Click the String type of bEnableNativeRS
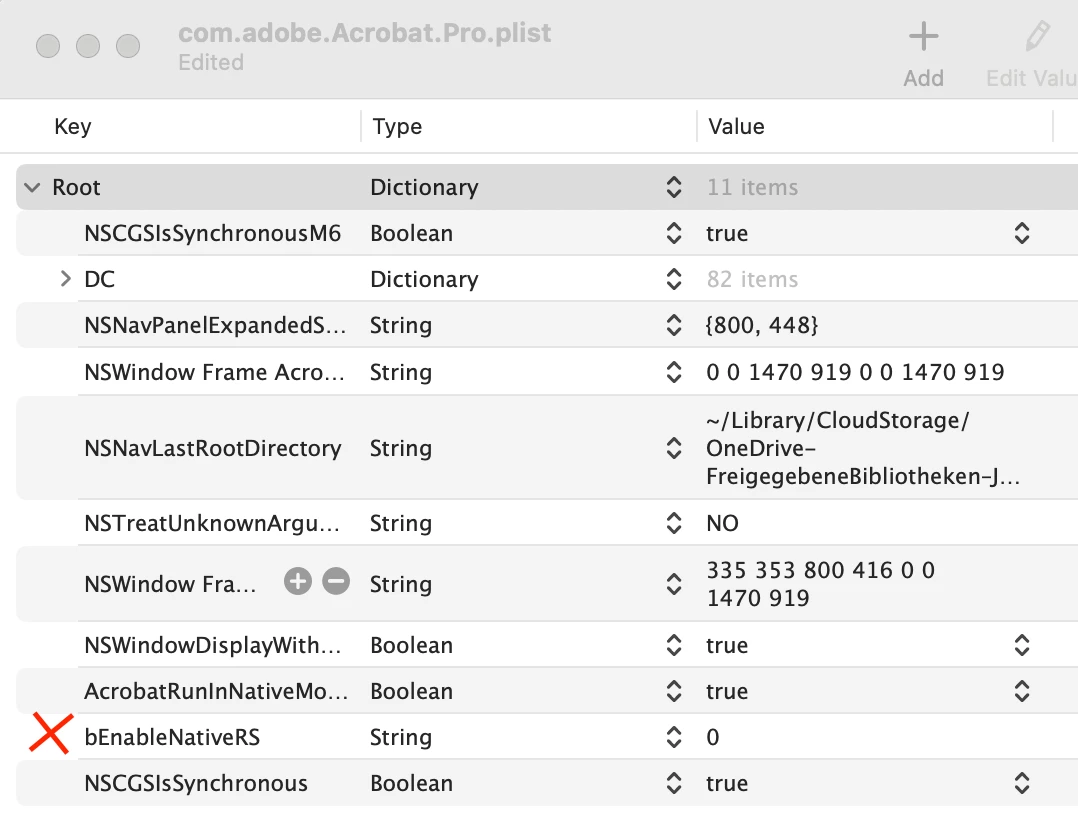Screen dimensions: 1078x832 coord(401,737)
